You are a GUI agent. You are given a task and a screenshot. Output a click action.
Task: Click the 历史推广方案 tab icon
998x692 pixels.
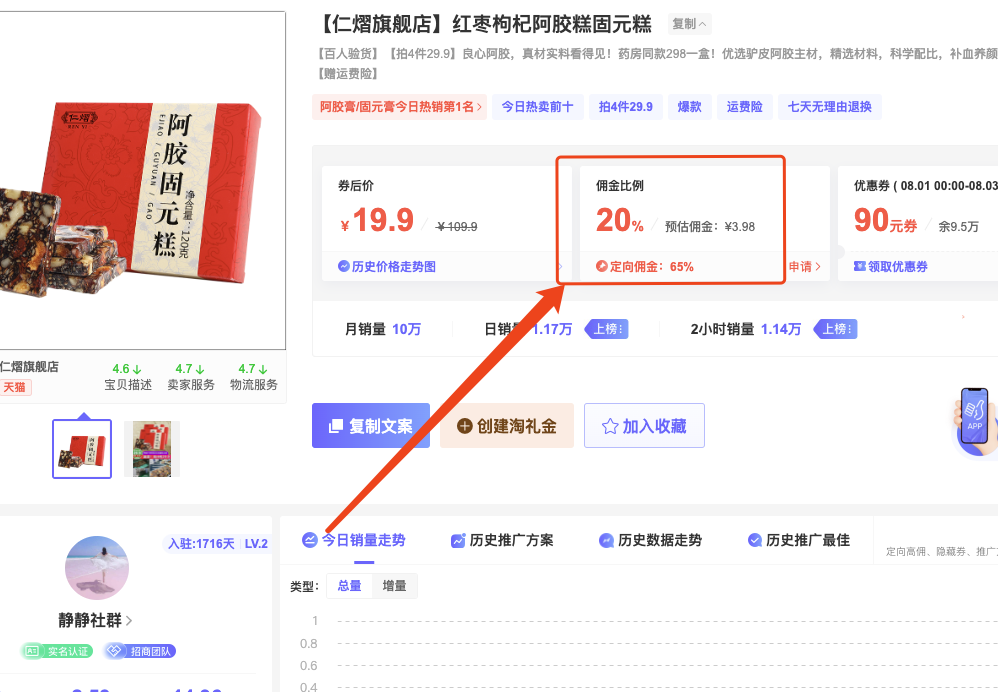point(458,540)
